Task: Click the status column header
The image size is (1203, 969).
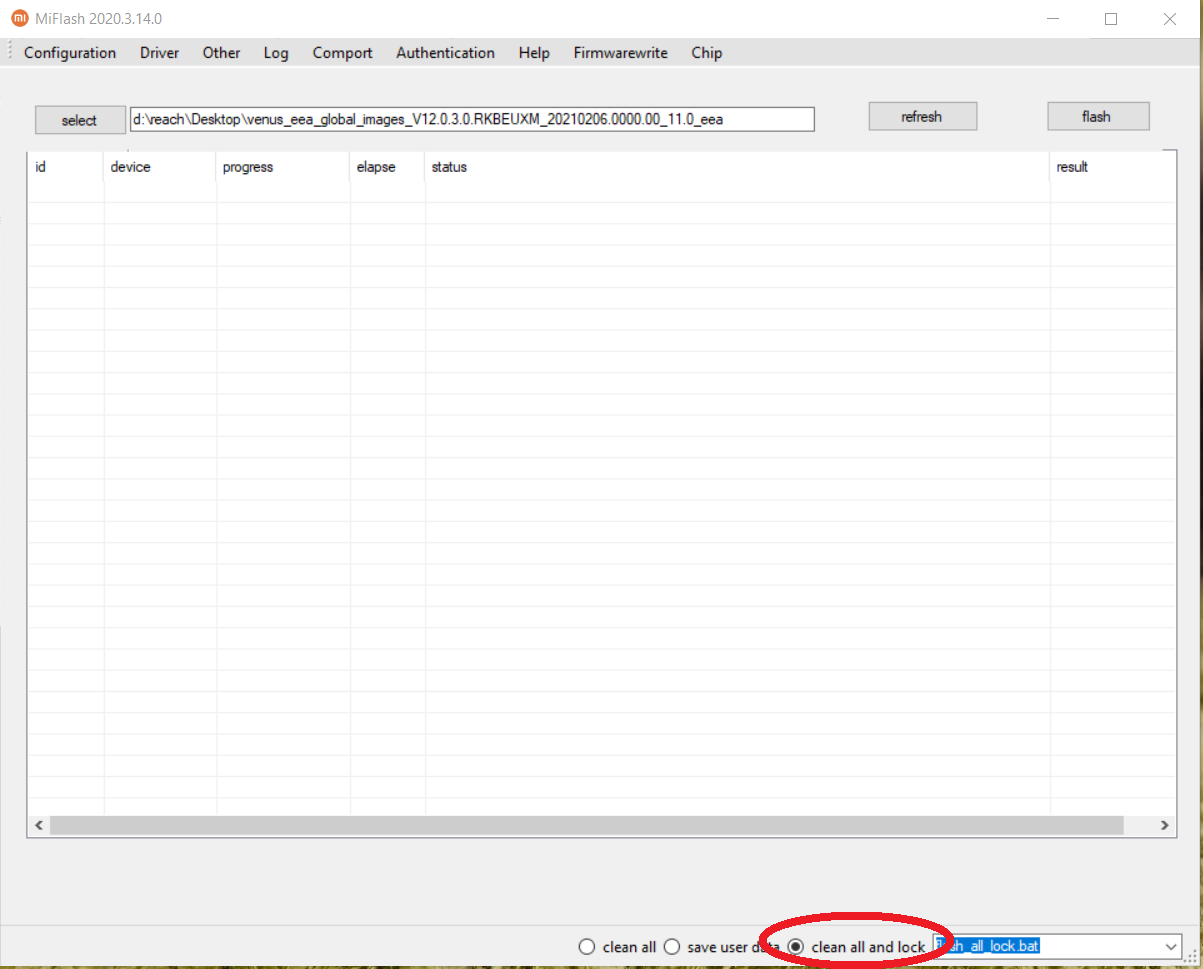Action: pos(738,167)
